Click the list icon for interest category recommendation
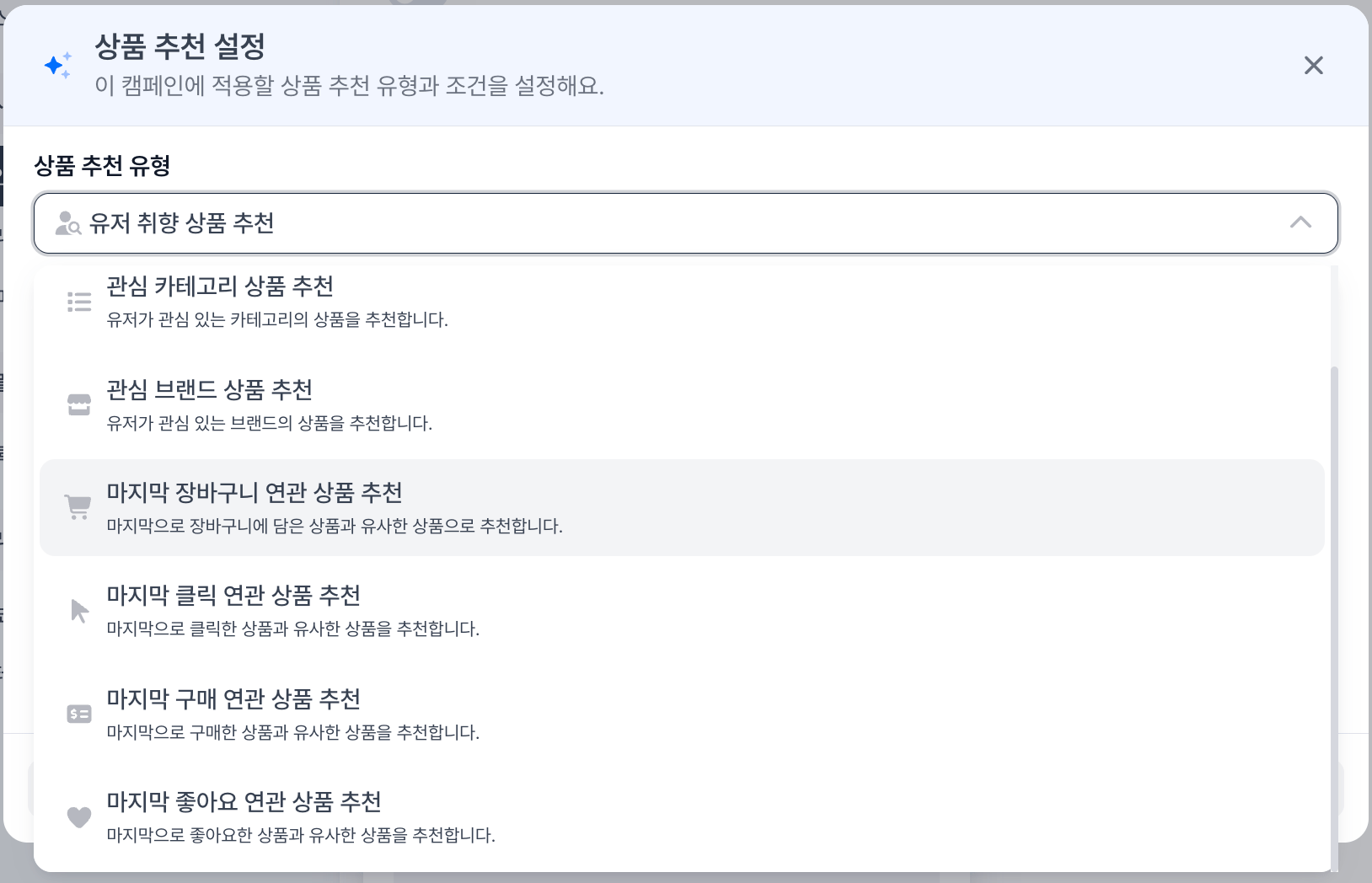The height and width of the screenshot is (883, 1372). [x=79, y=302]
